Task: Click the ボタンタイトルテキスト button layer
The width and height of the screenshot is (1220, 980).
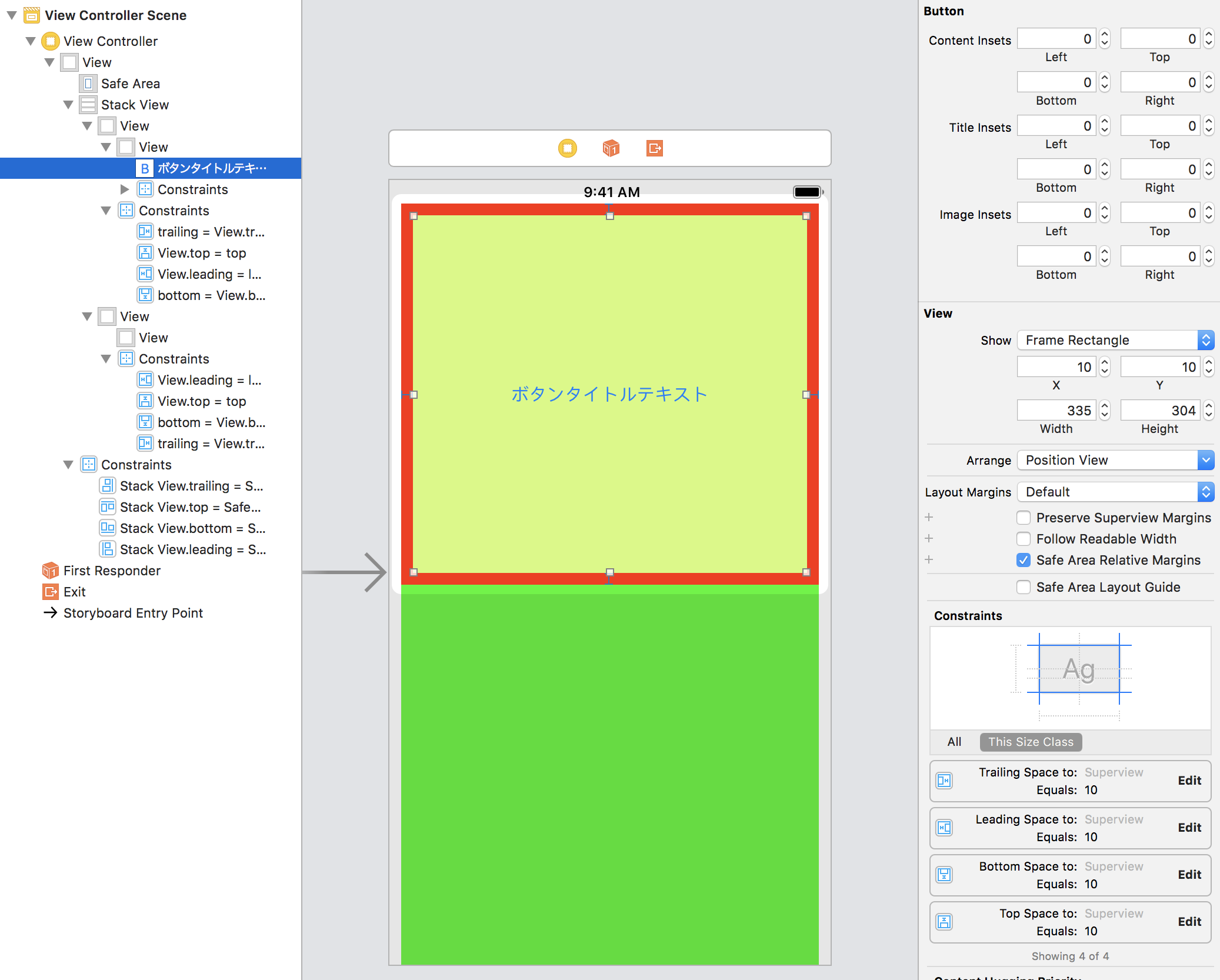Action: coord(213,167)
